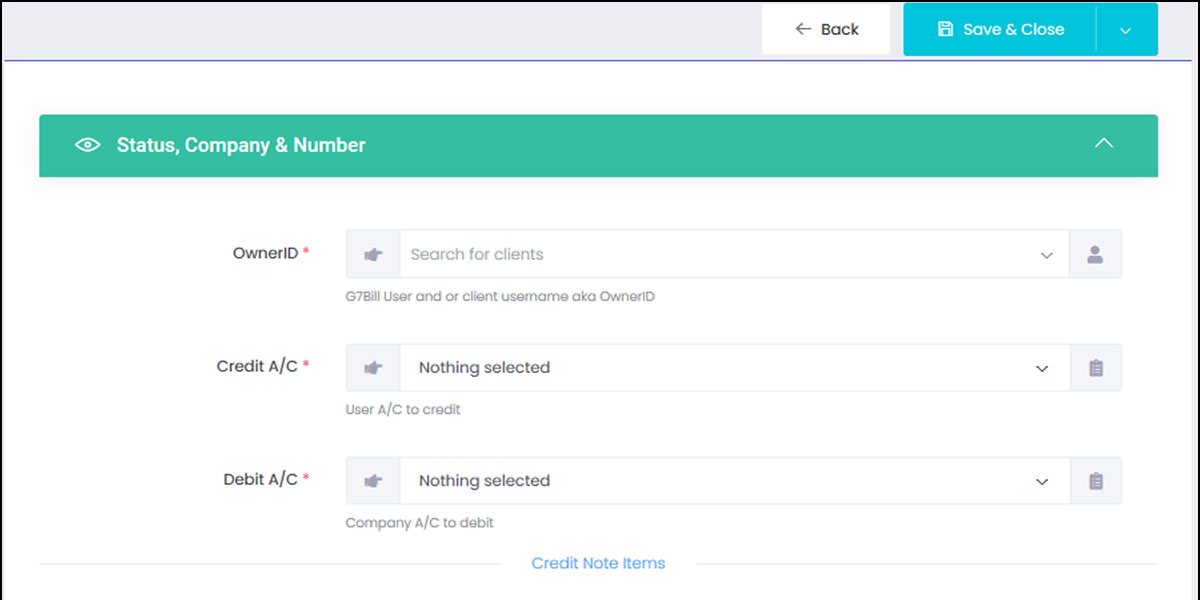
Task: Click the pointing hand icon for Debit A/C
Action: [x=373, y=481]
